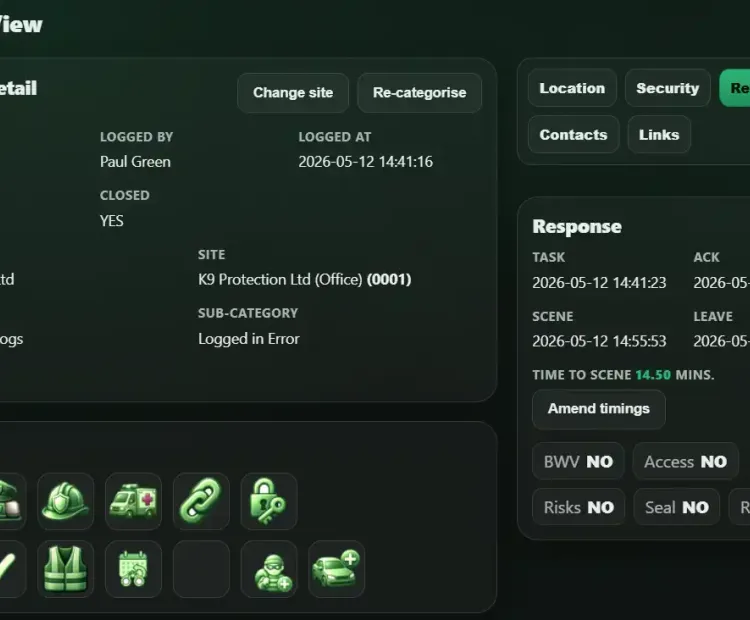Select the task time 2026-05-12 14:41:23

click(x=599, y=283)
